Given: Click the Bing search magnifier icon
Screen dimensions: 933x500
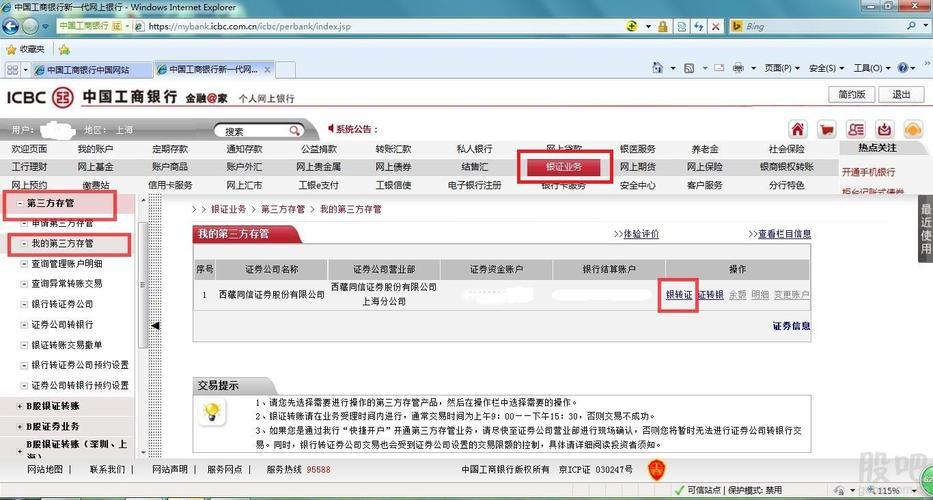Looking at the screenshot, I should point(912,26).
